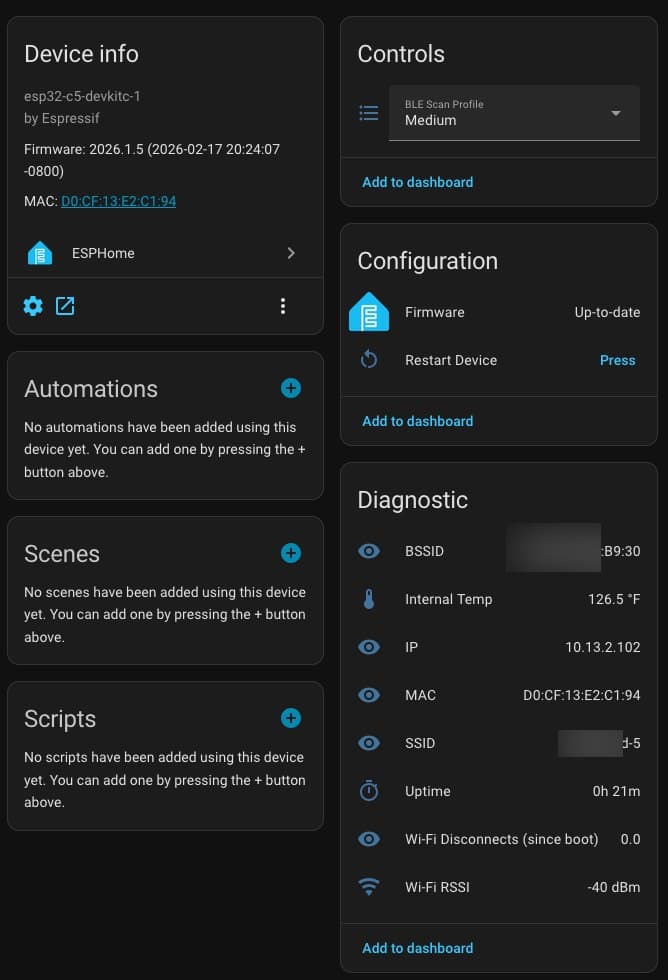Viewport: 668px width, 980px height.
Task: Open the BLE Scan Profile dropdown
Action: pos(514,113)
